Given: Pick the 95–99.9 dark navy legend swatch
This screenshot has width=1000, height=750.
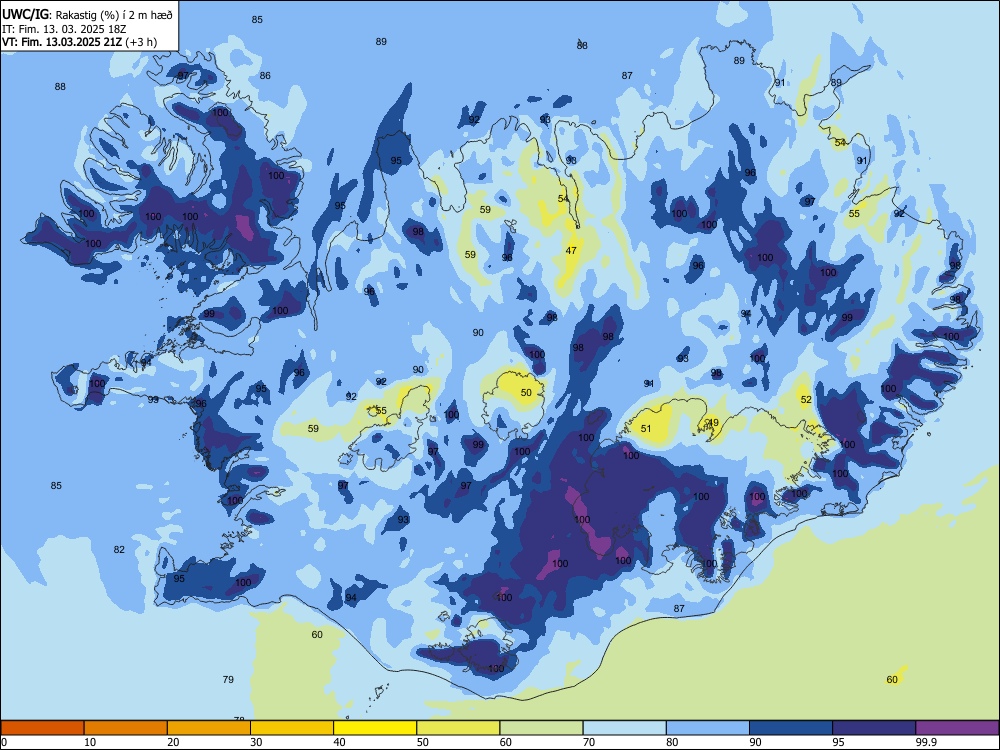Looking at the screenshot, I should [874, 728].
